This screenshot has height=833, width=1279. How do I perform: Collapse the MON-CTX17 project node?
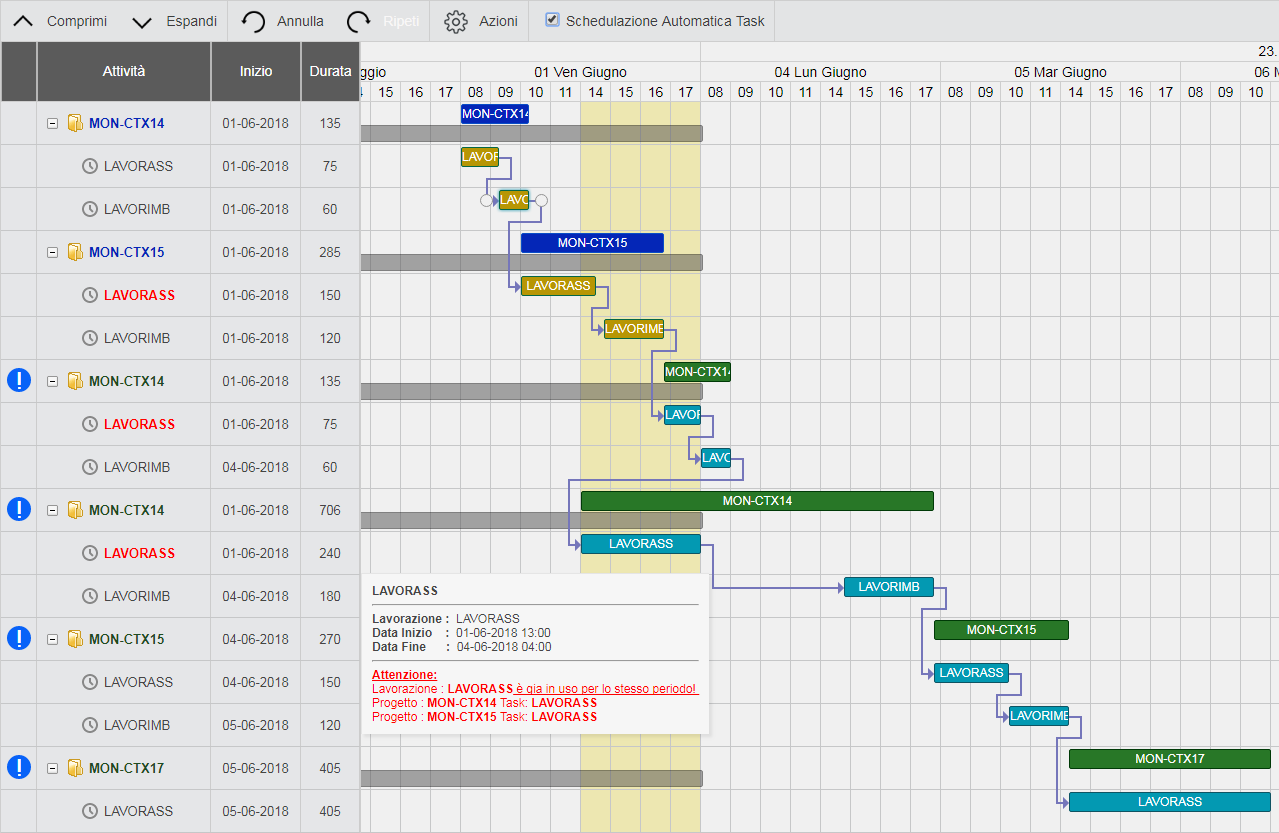53,768
